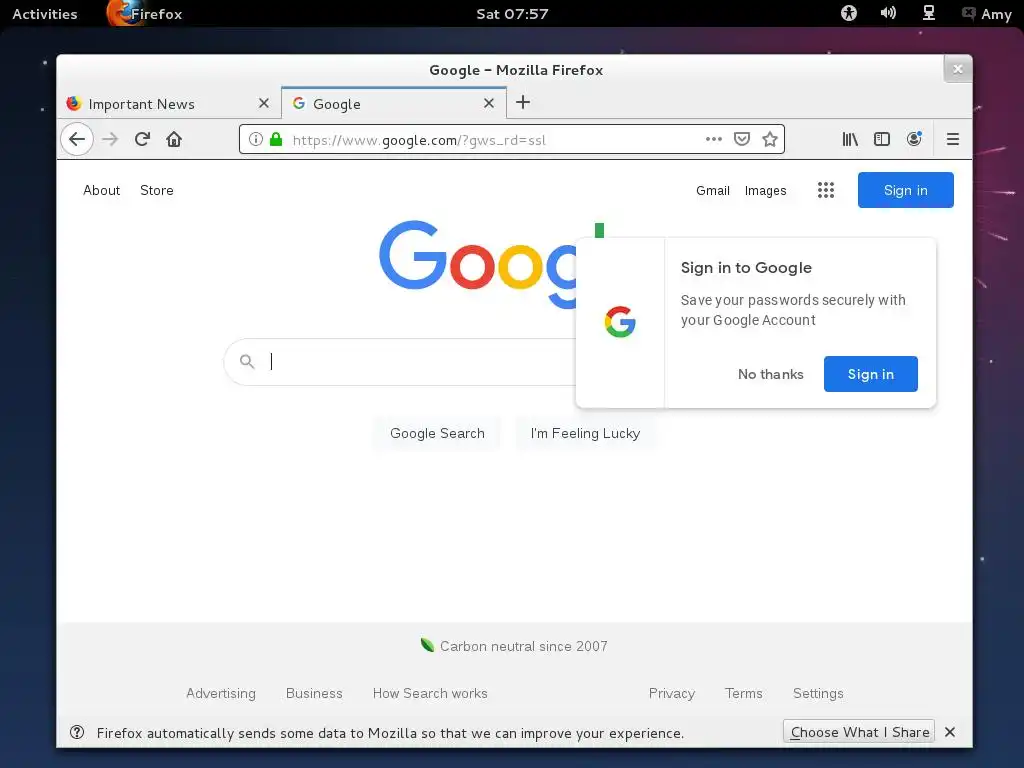Show site information icon in address bar
1024x768 pixels.
click(x=256, y=139)
